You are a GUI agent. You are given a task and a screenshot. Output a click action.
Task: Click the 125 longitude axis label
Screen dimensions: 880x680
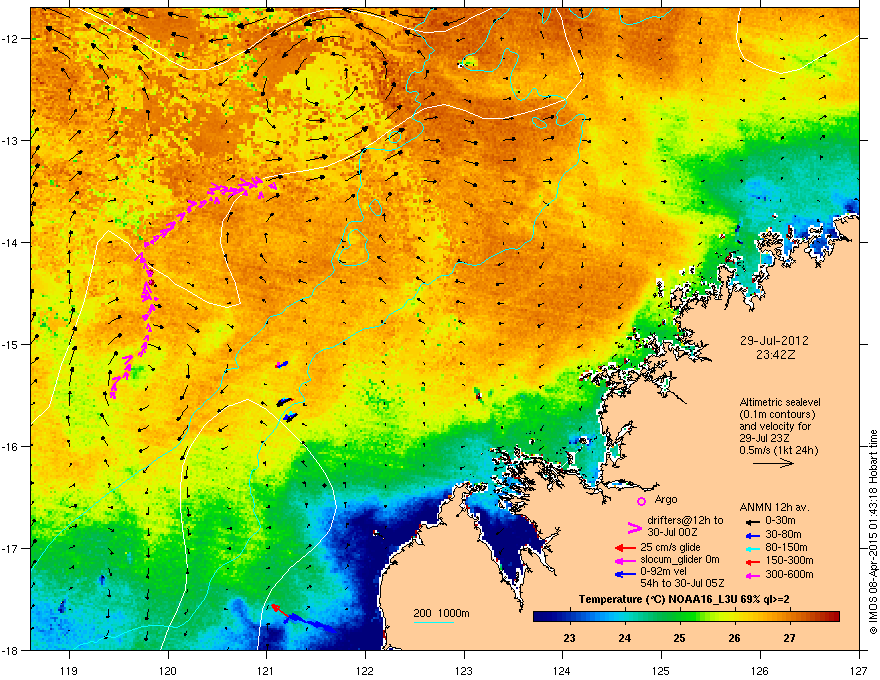(x=661, y=670)
